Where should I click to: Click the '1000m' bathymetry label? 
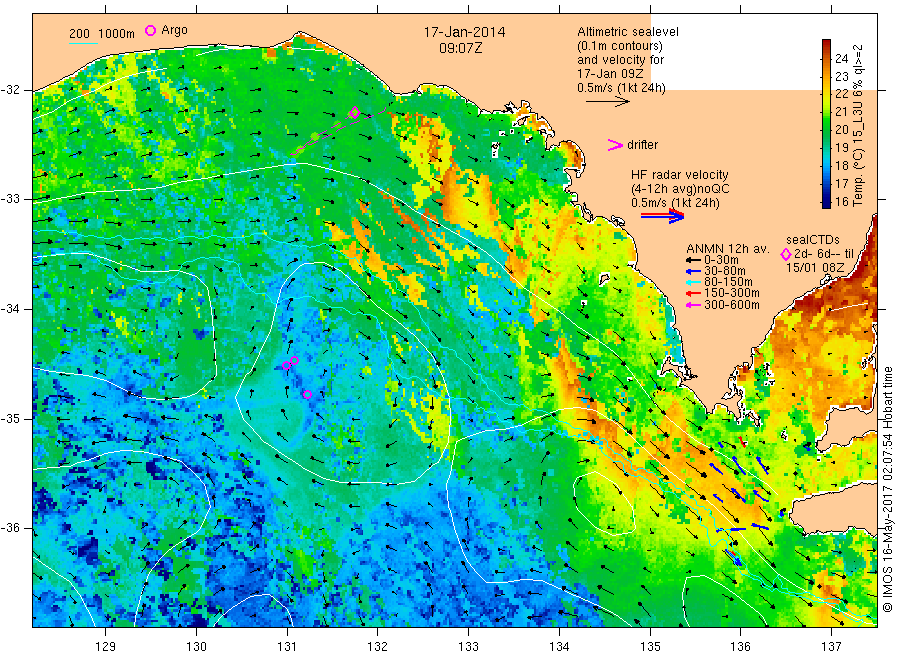pyautogui.click(x=117, y=34)
